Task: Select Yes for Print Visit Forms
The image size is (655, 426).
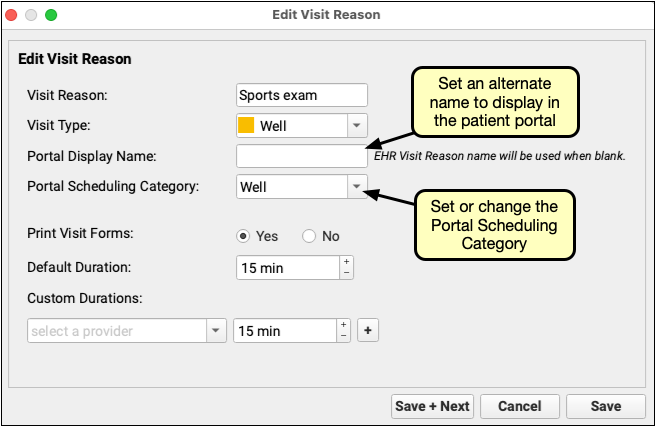Action: tap(243, 236)
